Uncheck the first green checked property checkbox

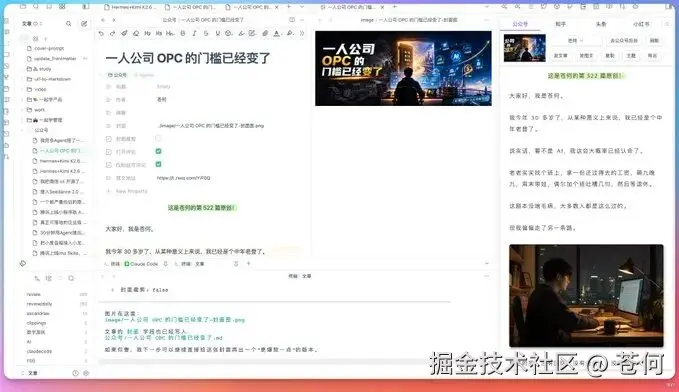pyautogui.click(x=158, y=151)
